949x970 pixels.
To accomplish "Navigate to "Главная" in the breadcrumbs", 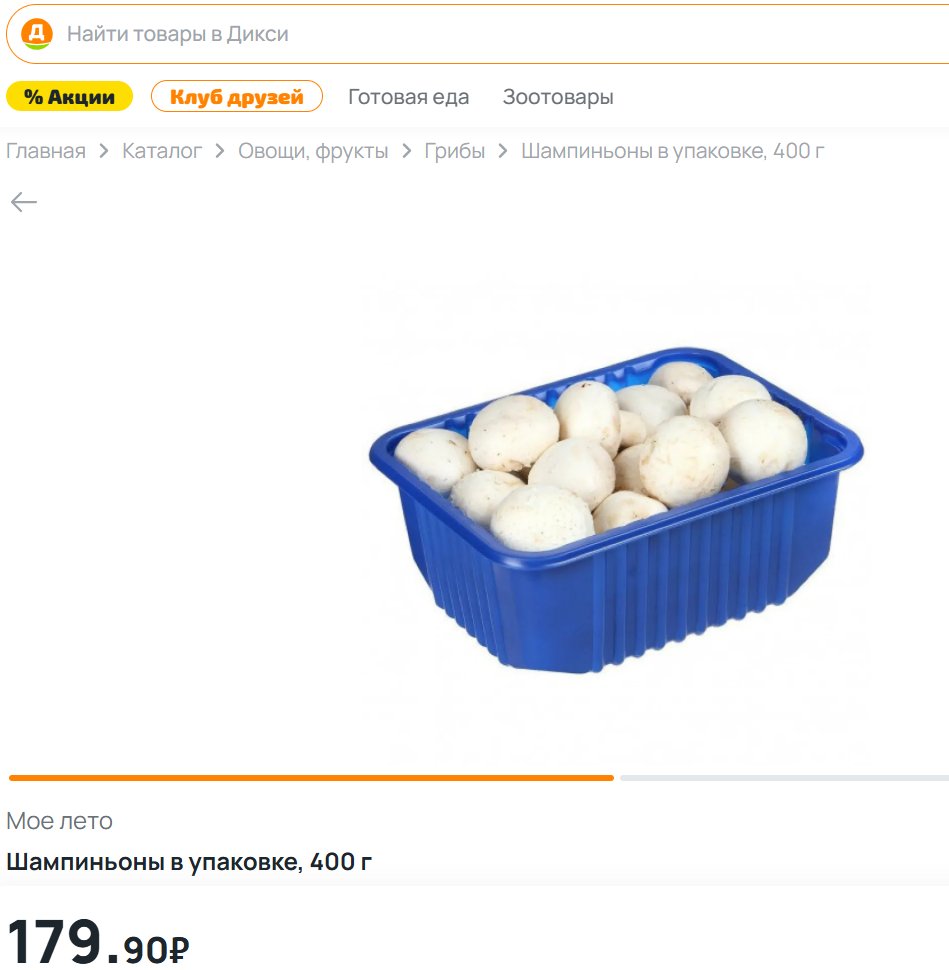I will point(46,151).
